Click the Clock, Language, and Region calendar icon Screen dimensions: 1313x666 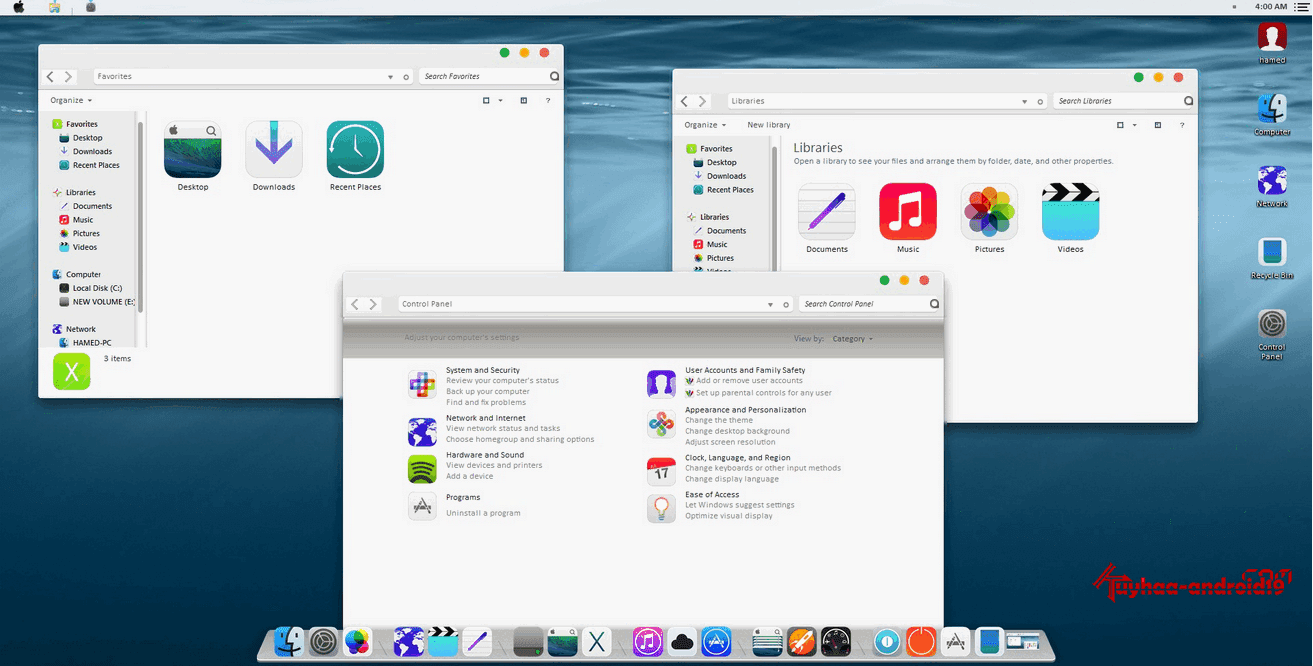(661, 471)
